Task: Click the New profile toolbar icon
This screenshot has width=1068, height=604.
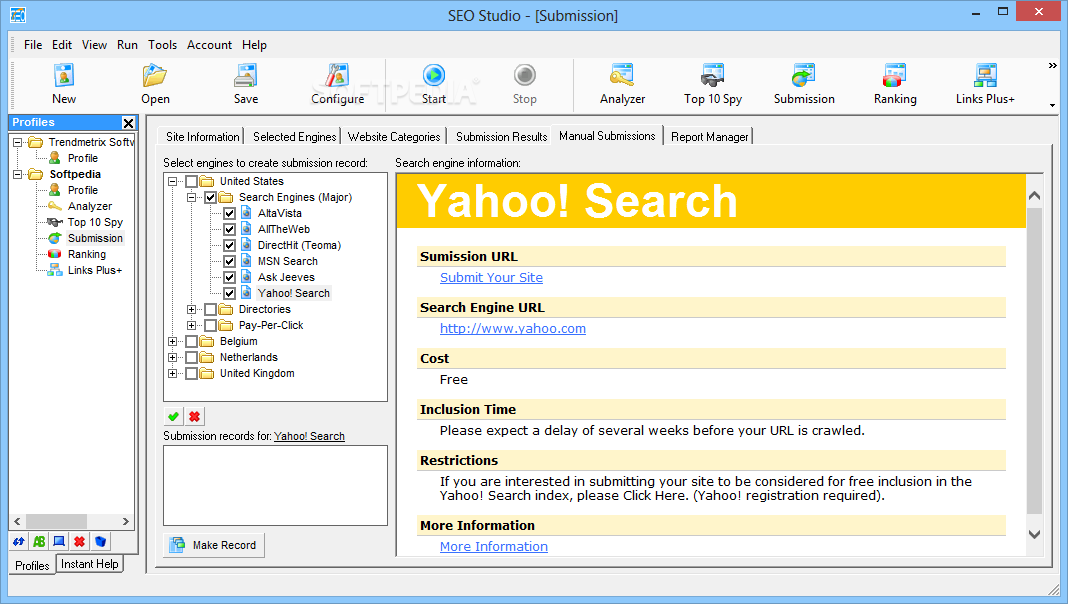Action: pos(63,84)
